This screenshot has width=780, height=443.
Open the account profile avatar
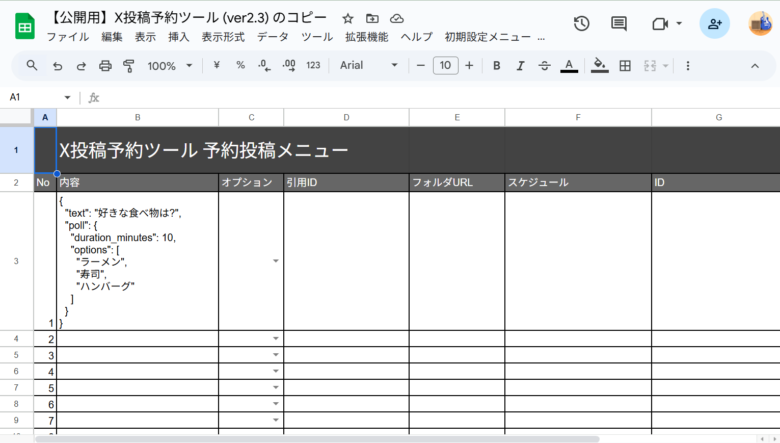point(761,23)
